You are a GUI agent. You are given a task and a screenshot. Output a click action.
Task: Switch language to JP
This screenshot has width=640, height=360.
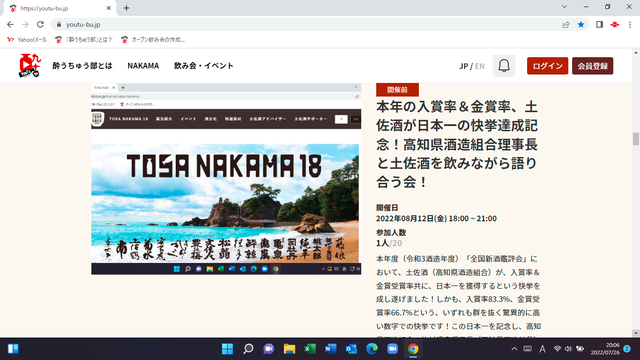point(463,66)
